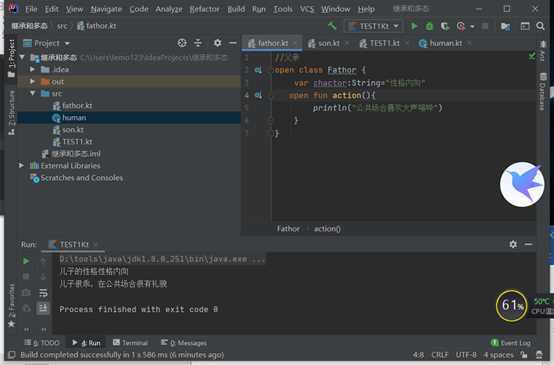Open the TEST1Kt run configuration dropdown
The image size is (554, 365).
[374, 26]
